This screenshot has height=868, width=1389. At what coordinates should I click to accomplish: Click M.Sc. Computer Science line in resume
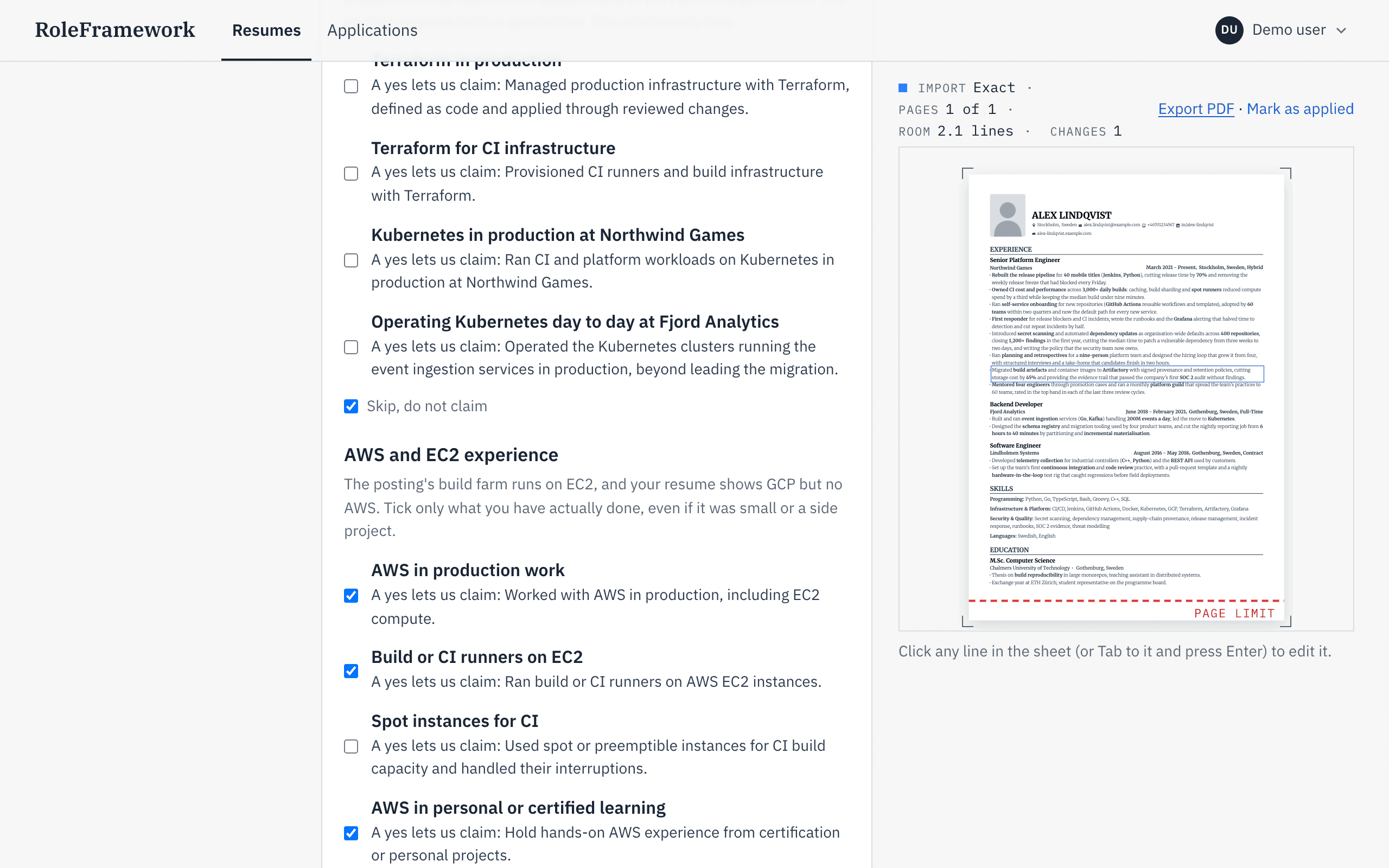point(1022,560)
